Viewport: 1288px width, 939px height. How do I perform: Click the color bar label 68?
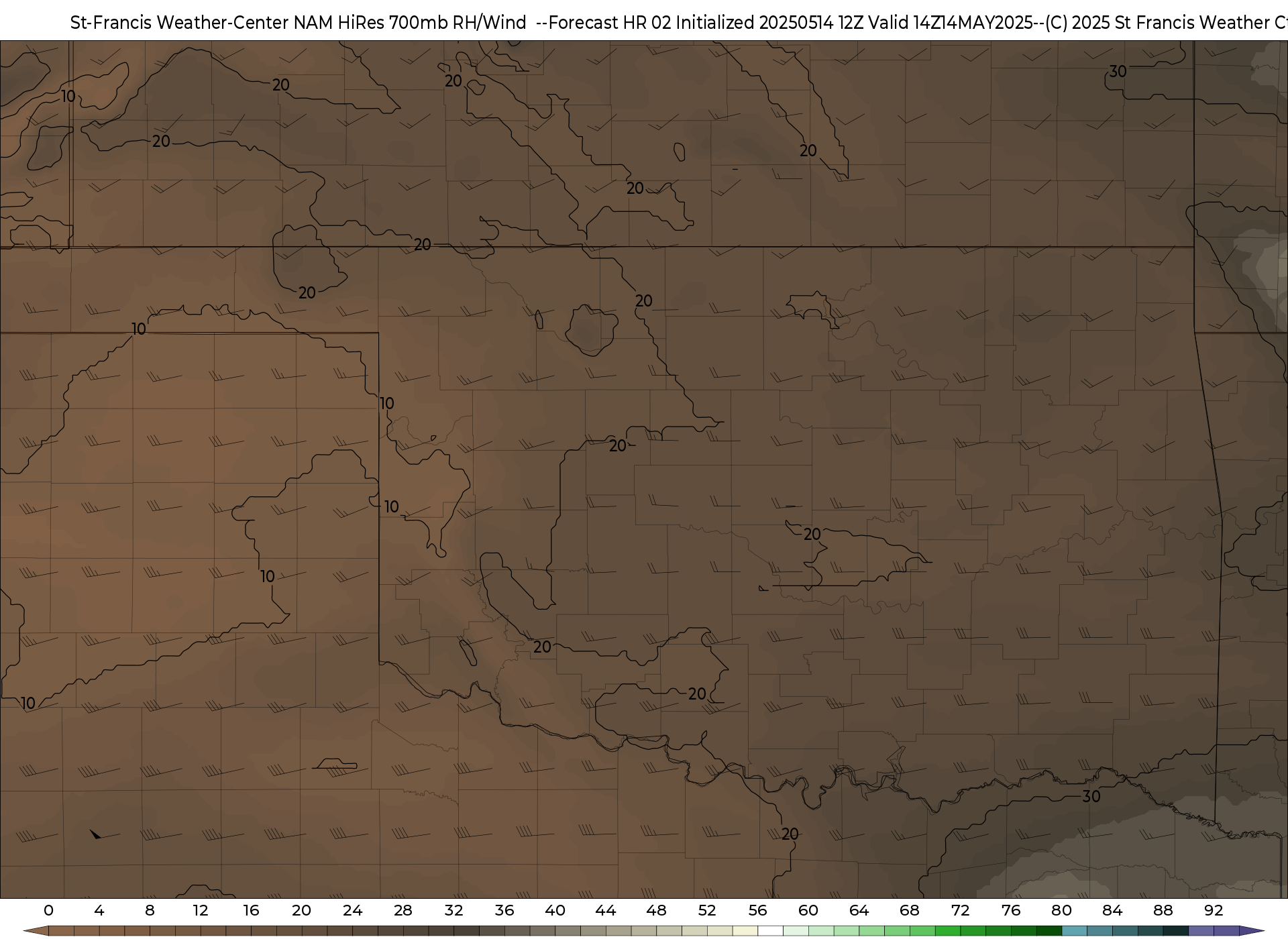(x=910, y=910)
